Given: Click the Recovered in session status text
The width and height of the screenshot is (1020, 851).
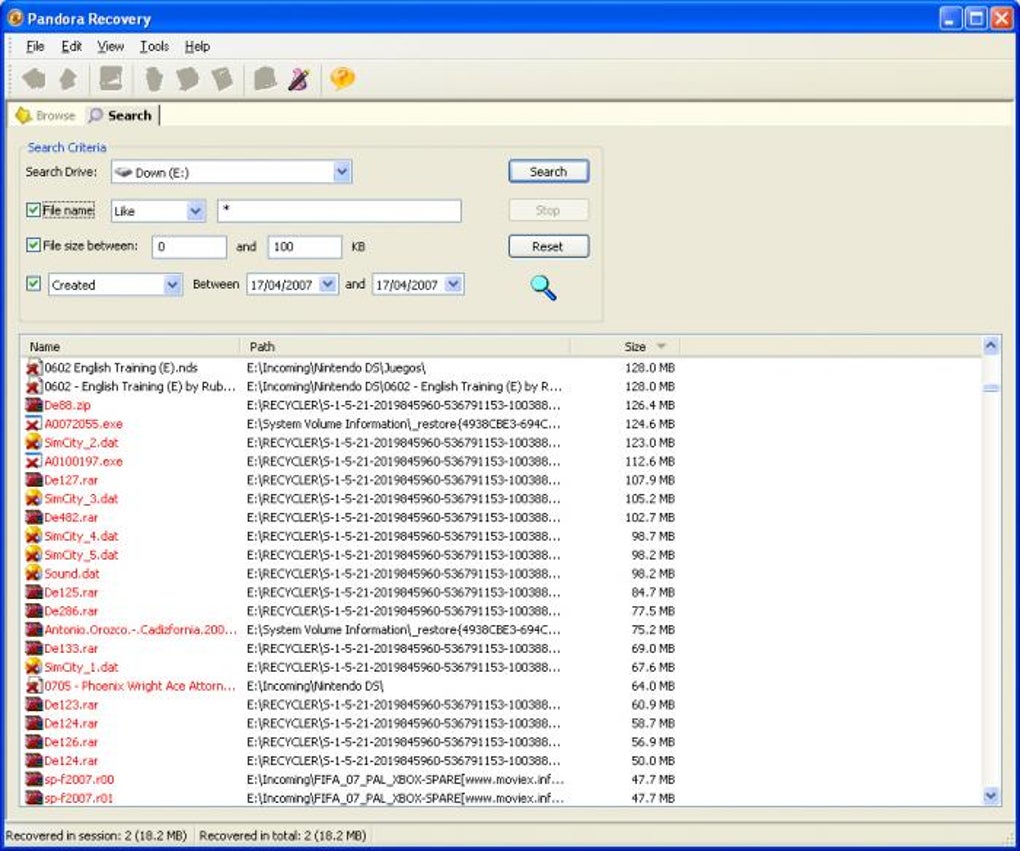Looking at the screenshot, I should (96, 835).
